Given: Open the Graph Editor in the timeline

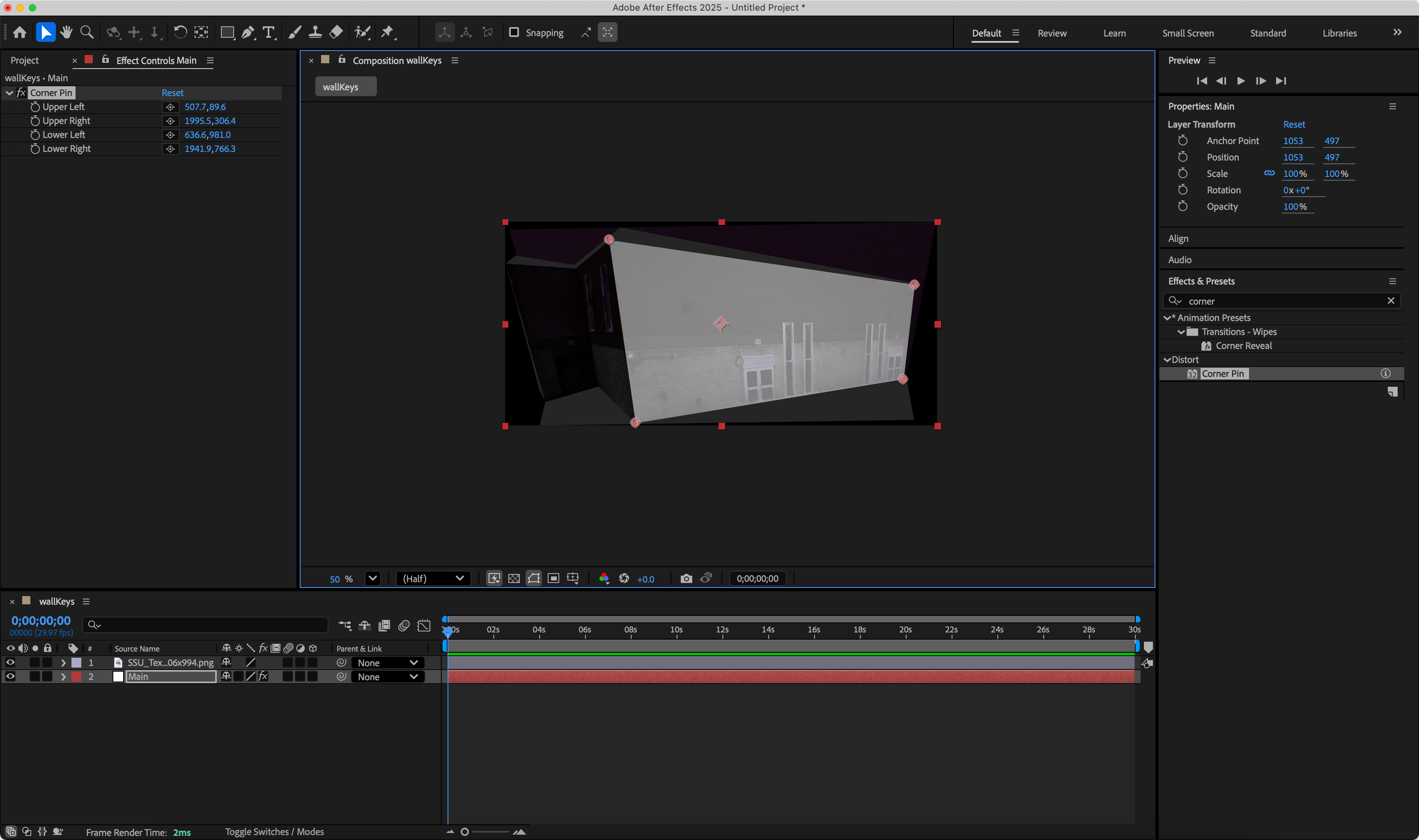Looking at the screenshot, I should click(x=424, y=625).
